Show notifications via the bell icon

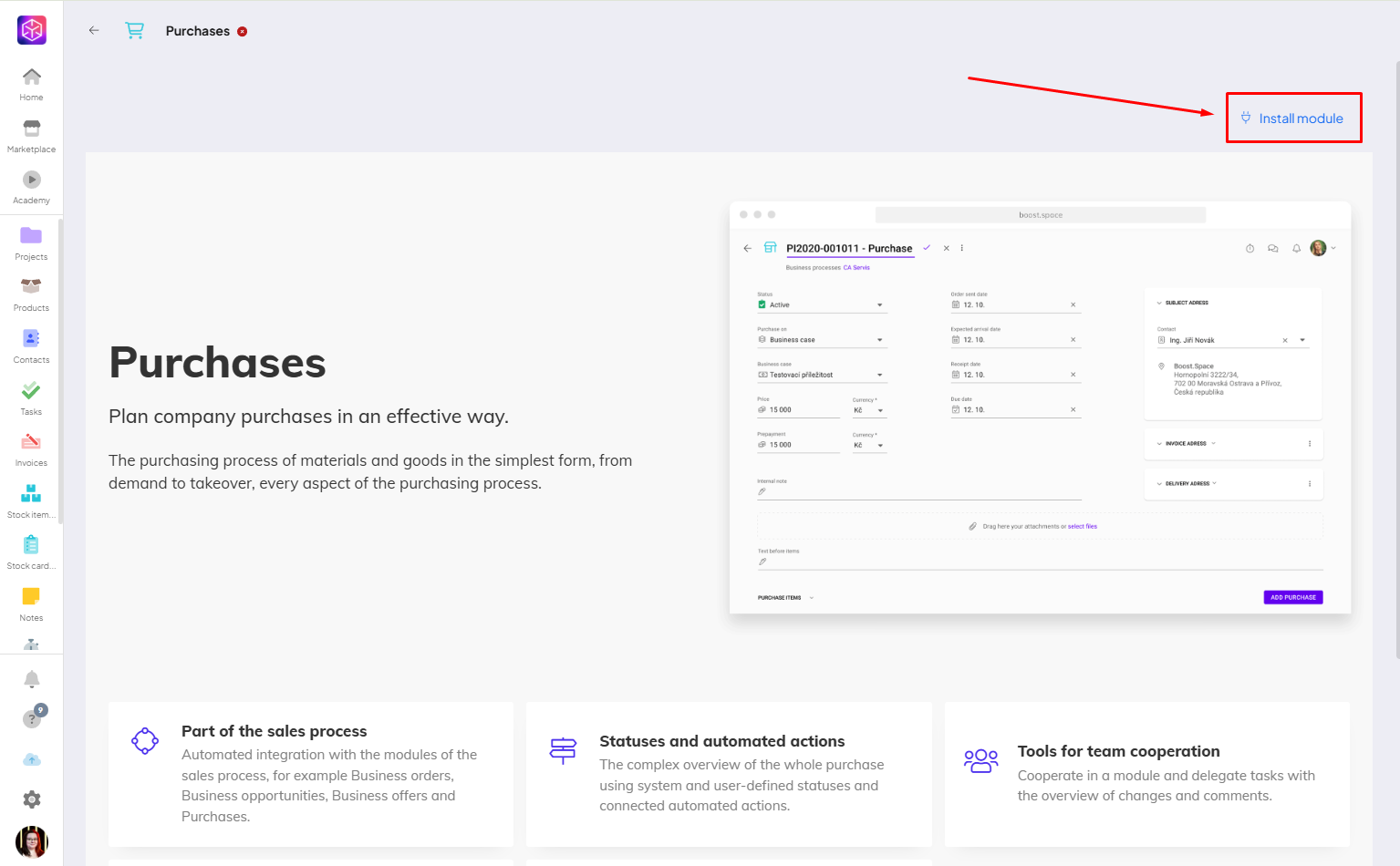pyautogui.click(x=31, y=679)
